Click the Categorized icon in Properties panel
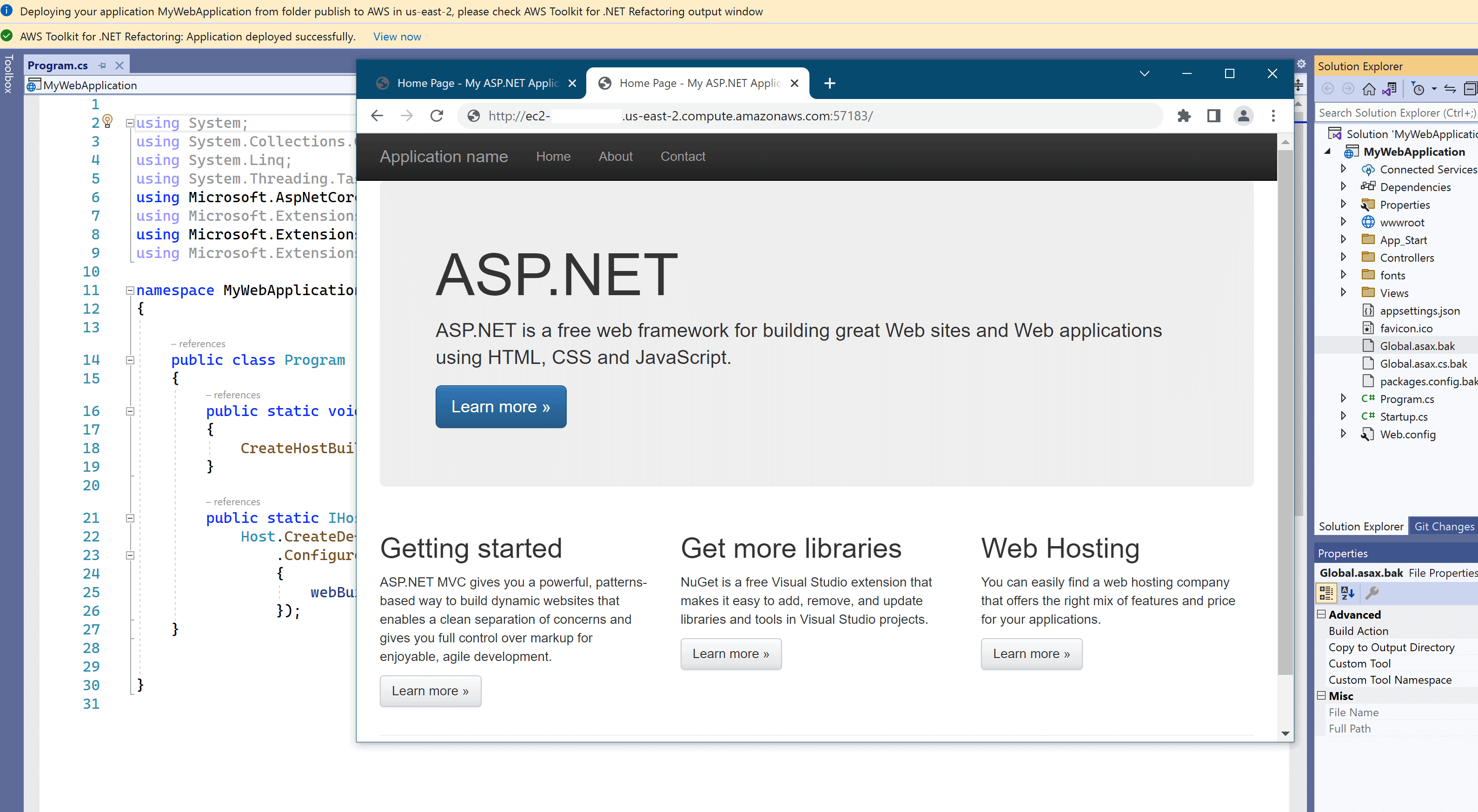The width and height of the screenshot is (1478, 812). (x=1326, y=593)
